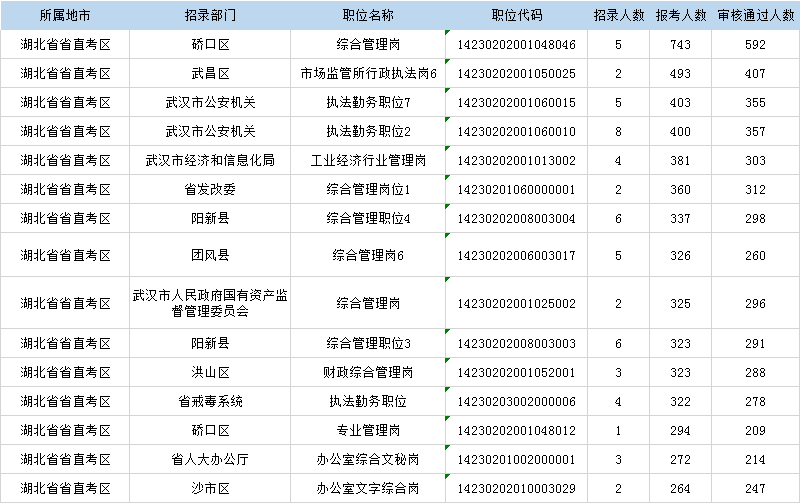Select approved value 592
The width and height of the screenshot is (800, 503).
click(x=756, y=44)
